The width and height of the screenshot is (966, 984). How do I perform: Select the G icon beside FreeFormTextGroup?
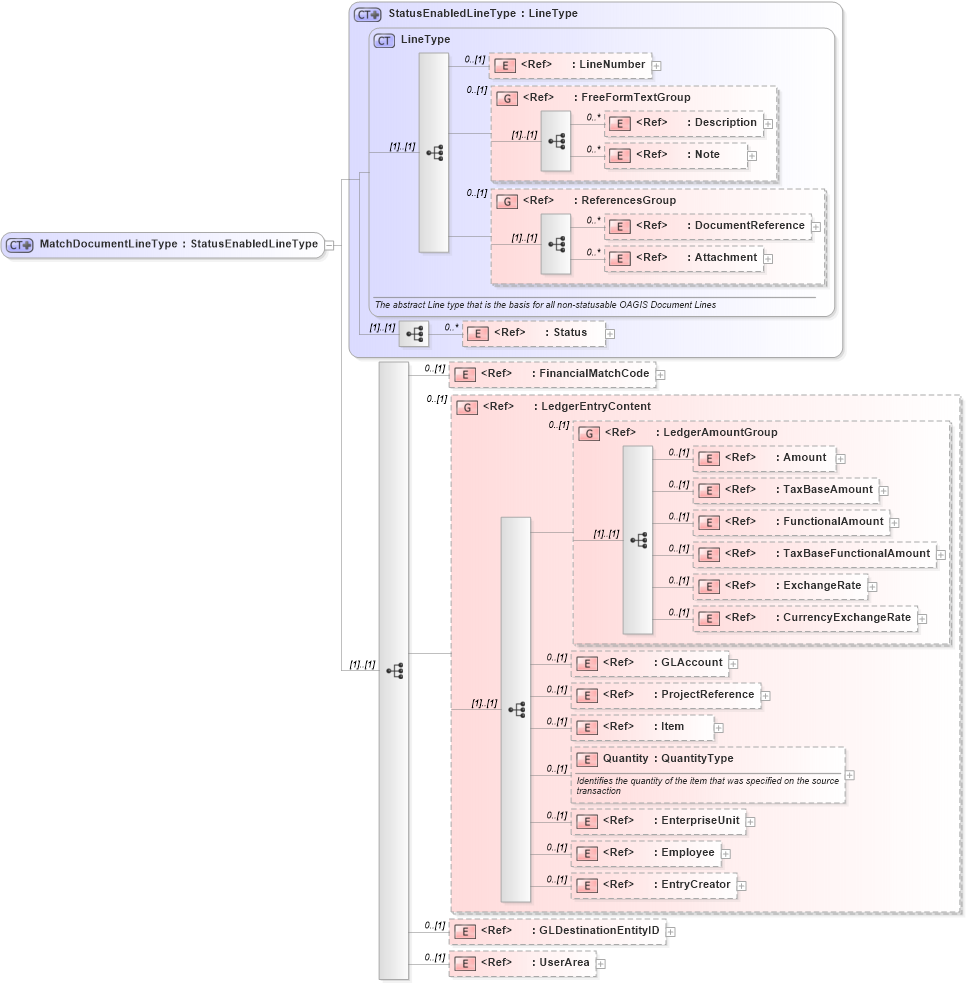tap(508, 98)
